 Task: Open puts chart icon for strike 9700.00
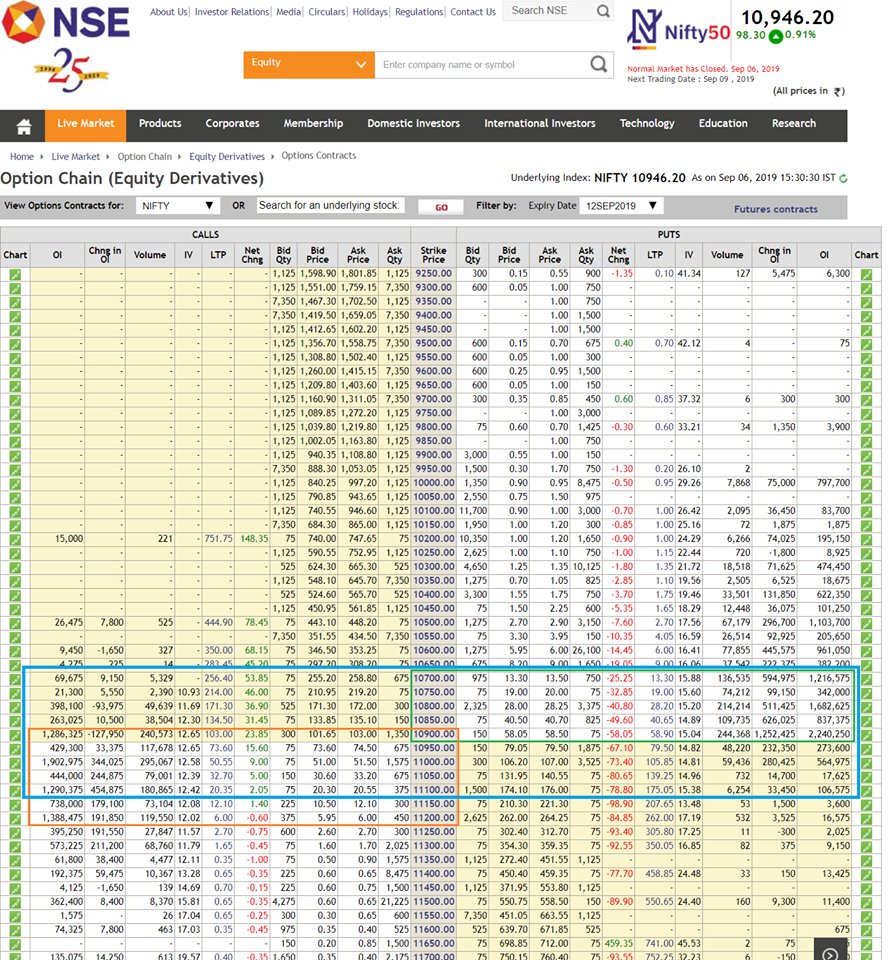pos(866,400)
